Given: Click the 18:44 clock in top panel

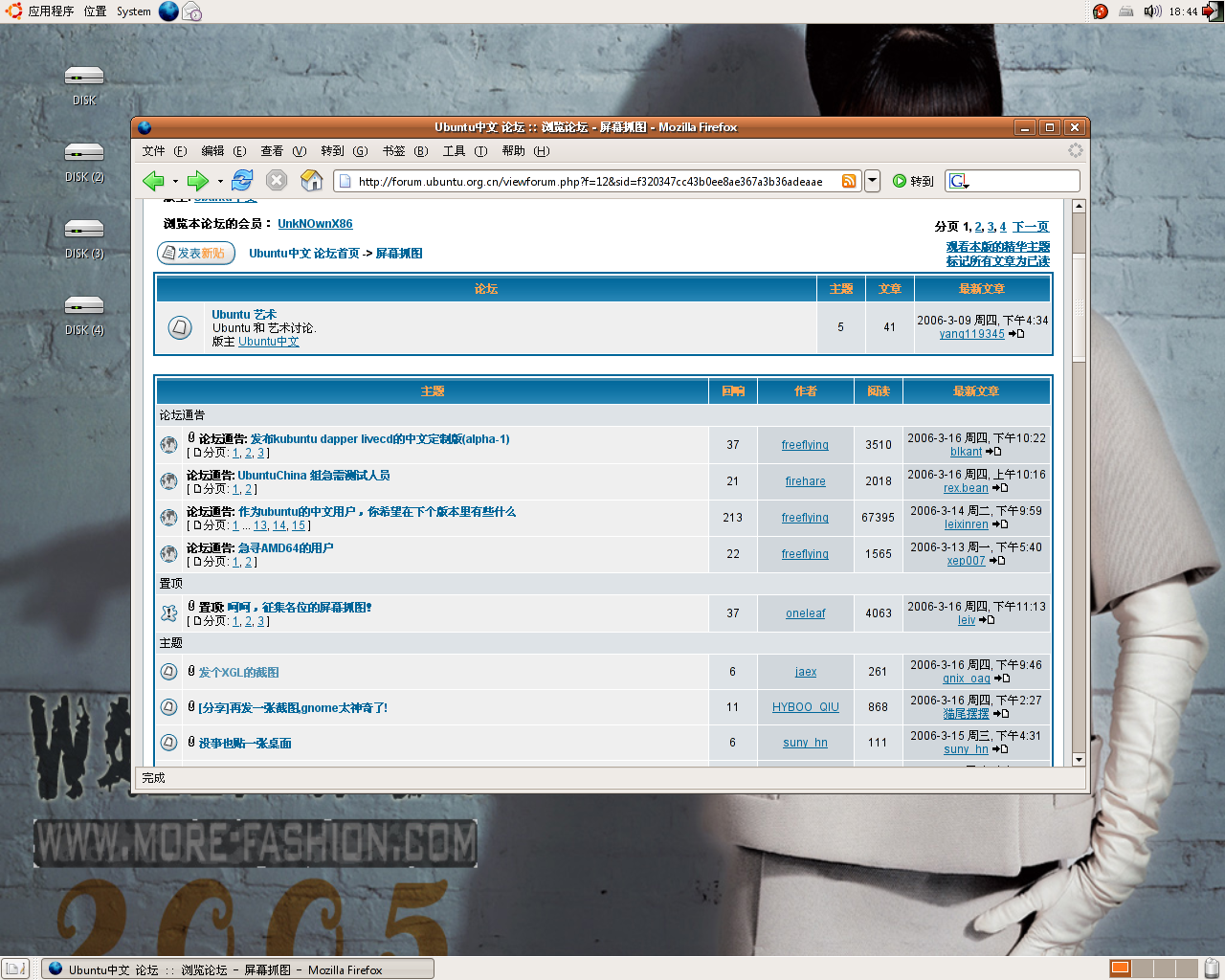Looking at the screenshot, I should pos(1183,11).
